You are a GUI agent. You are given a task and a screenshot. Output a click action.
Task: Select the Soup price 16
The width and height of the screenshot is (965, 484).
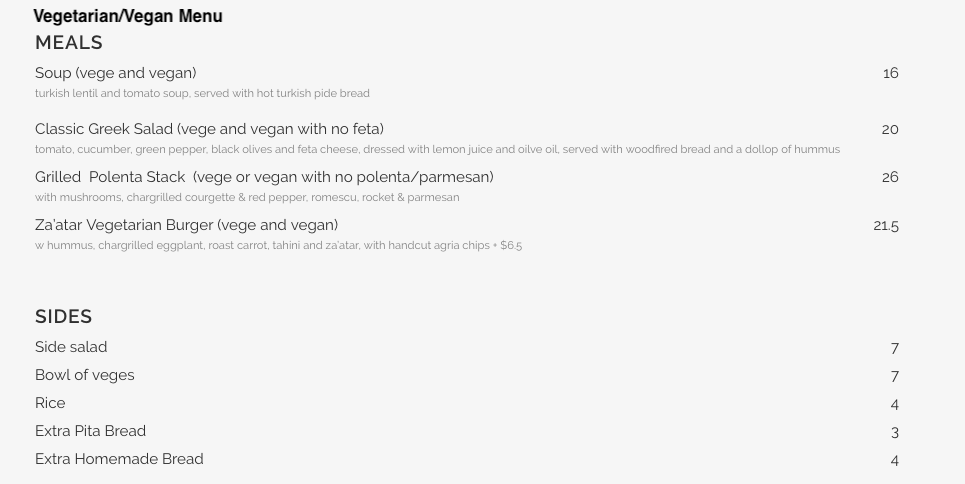890,73
